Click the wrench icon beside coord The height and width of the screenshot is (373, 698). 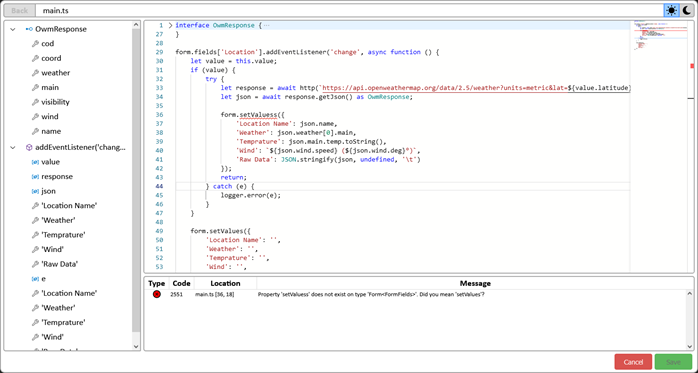click(35, 58)
